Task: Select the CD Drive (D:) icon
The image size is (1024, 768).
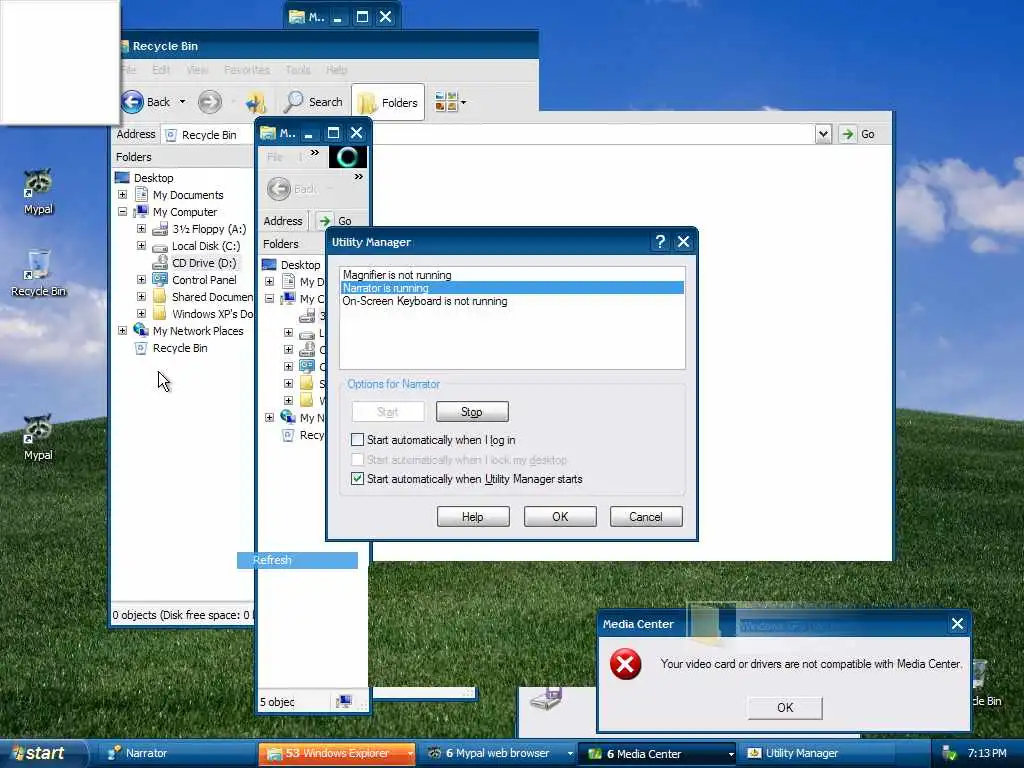Action: (160, 263)
